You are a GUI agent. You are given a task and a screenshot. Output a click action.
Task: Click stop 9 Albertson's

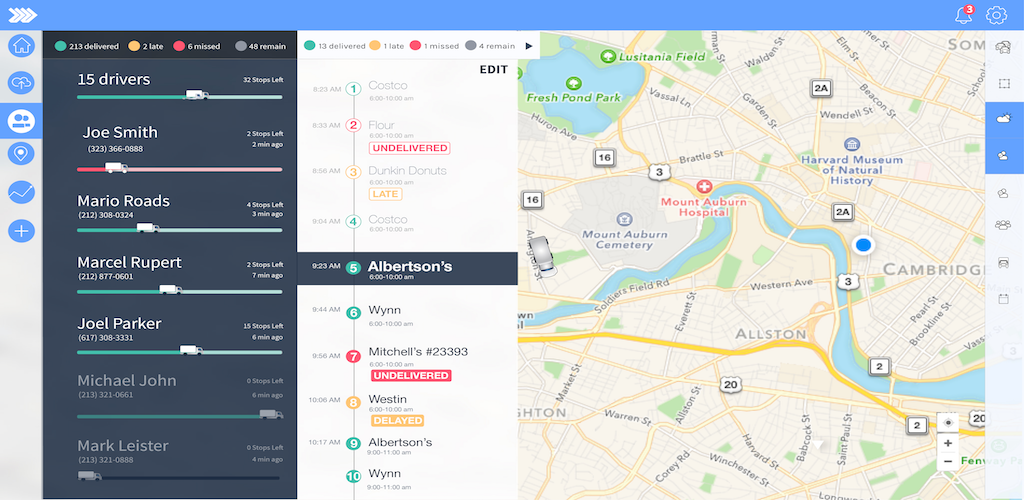[400, 443]
